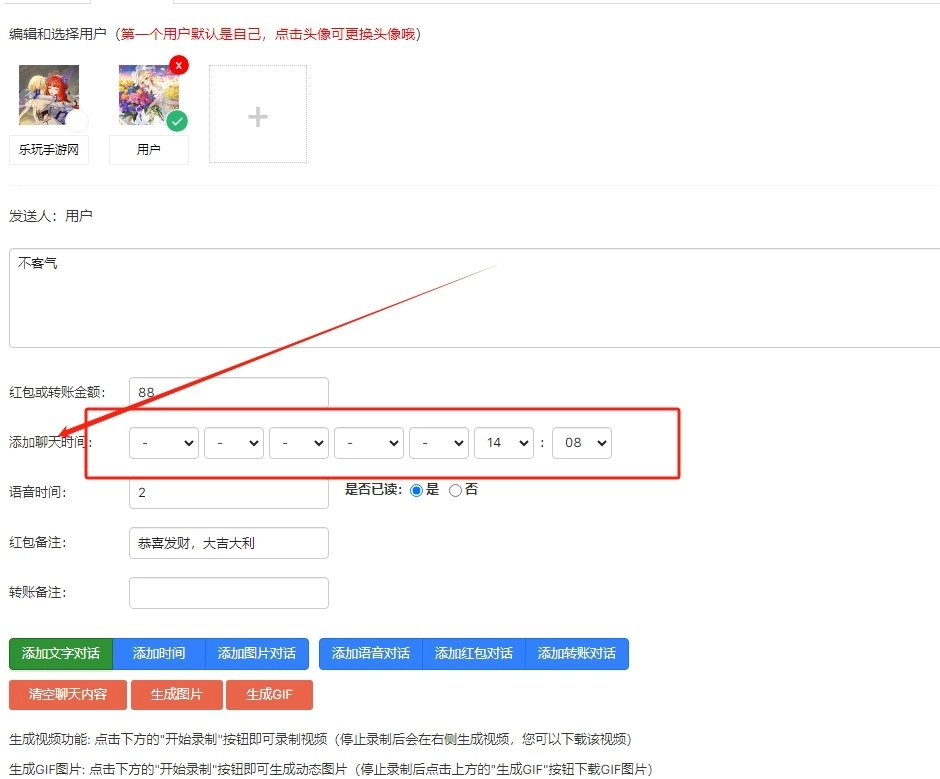The height and width of the screenshot is (779, 940).
Task: Click the 乐玩手游网 avatar image
Action: pyautogui.click(x=48, y=96)
